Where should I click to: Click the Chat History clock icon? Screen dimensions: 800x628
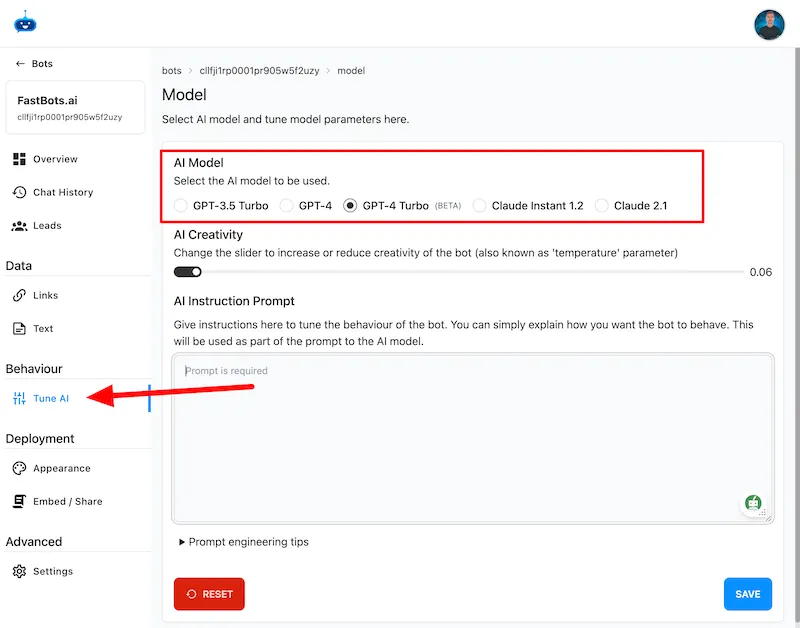(x=19, y=192)
